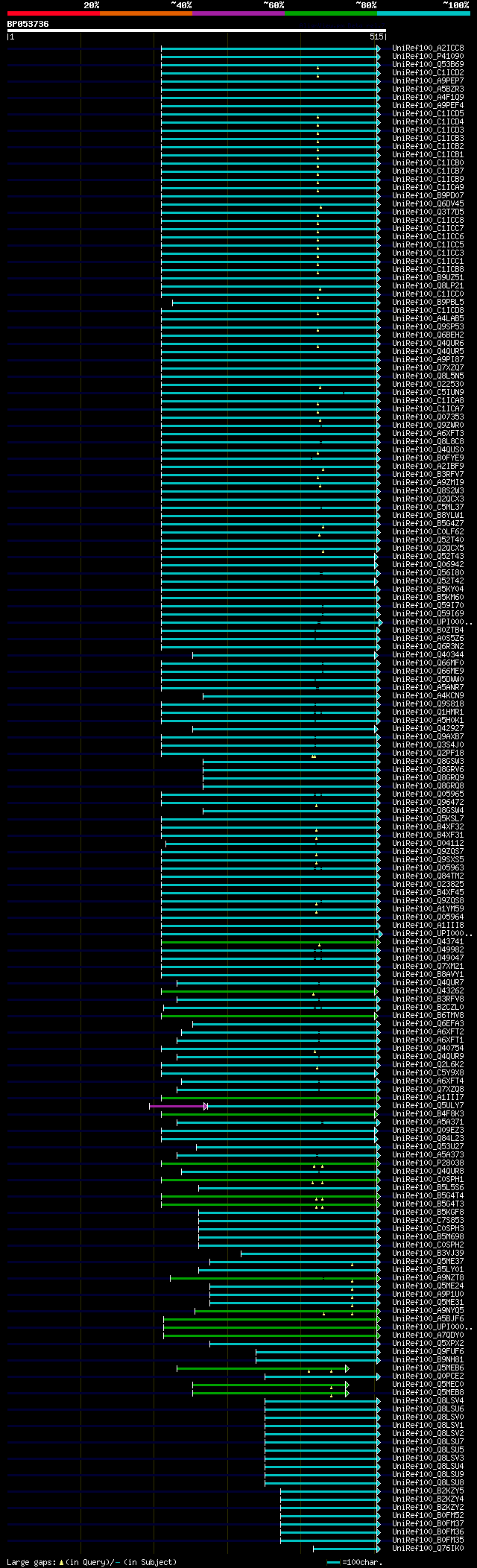Select the UniRef100_Q9SP53 label
477x1568 pixels.
click(x=428, y=326)
